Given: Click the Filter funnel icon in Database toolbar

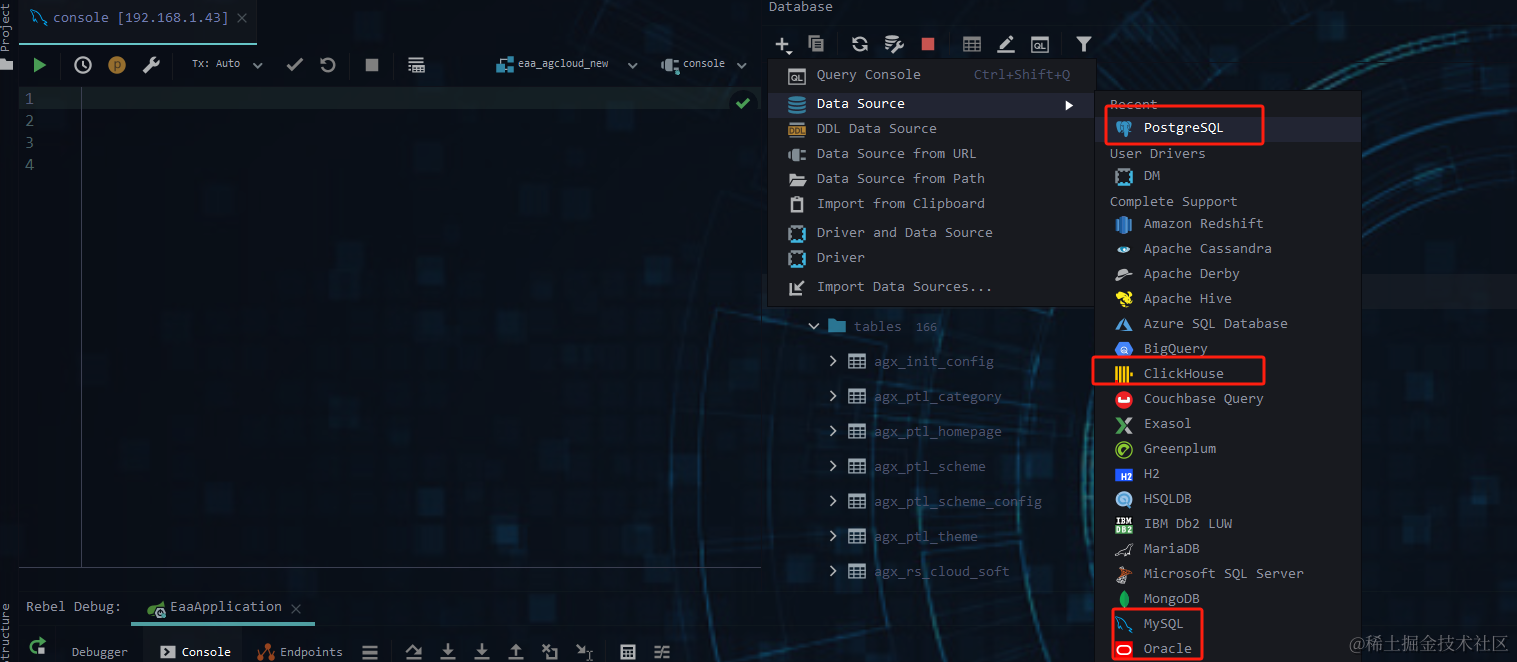Looking at the screenshot, I should [1083, 44].
